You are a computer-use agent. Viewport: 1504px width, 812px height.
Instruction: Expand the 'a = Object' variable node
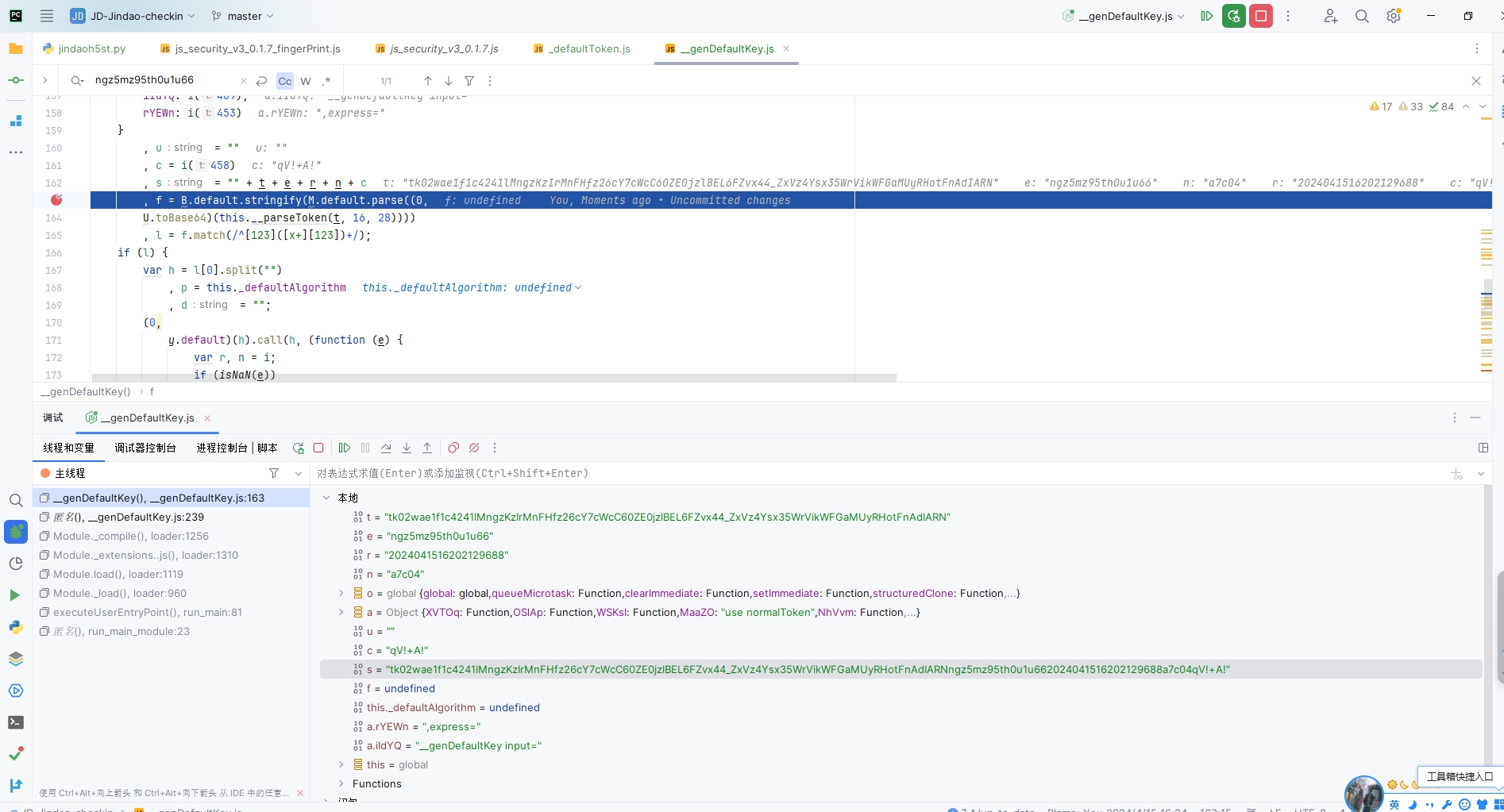pyautogui.click(x=341, y=612)
